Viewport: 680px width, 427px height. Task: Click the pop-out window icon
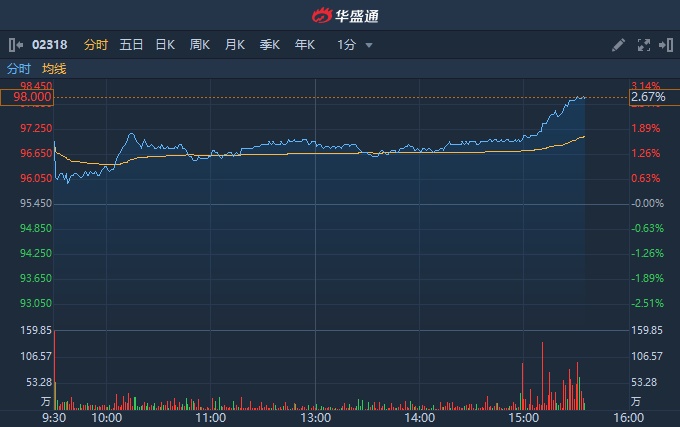(x=665, y=45)
